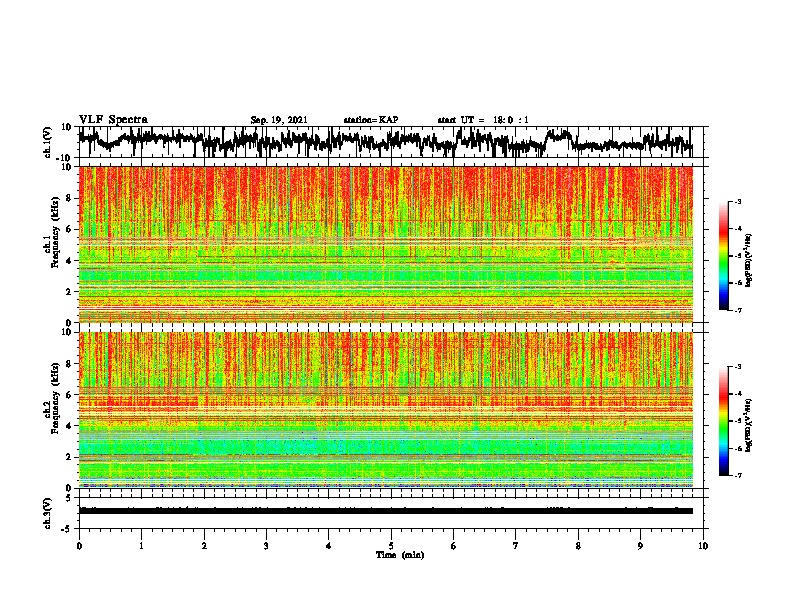Click the "6" tick on ch.2 frequency axis
The width and height of the screenshot is (792, 612).
coord(69,395)
